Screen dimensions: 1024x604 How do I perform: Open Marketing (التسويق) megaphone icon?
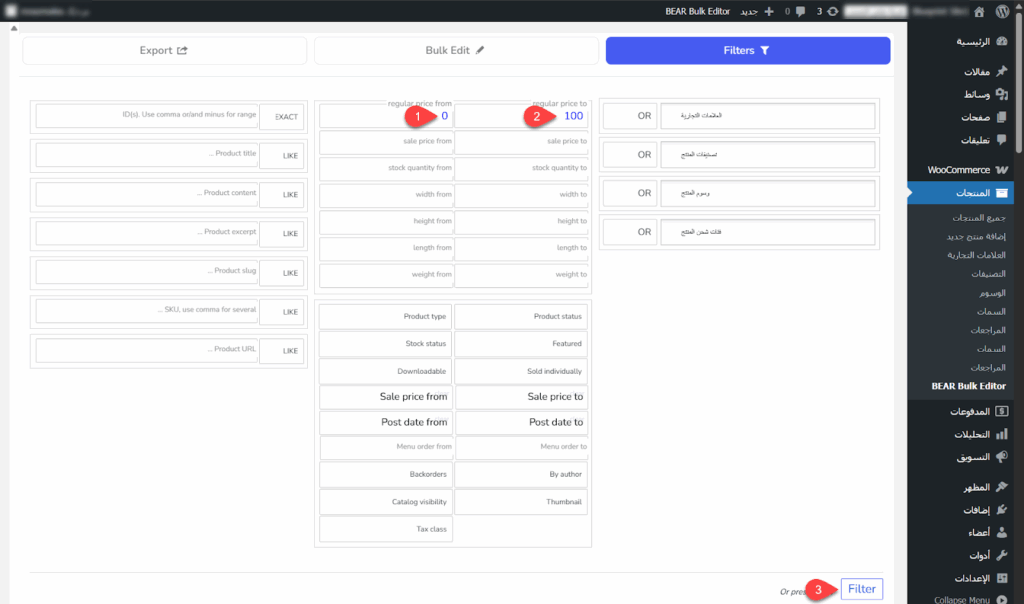point(1002,456)
